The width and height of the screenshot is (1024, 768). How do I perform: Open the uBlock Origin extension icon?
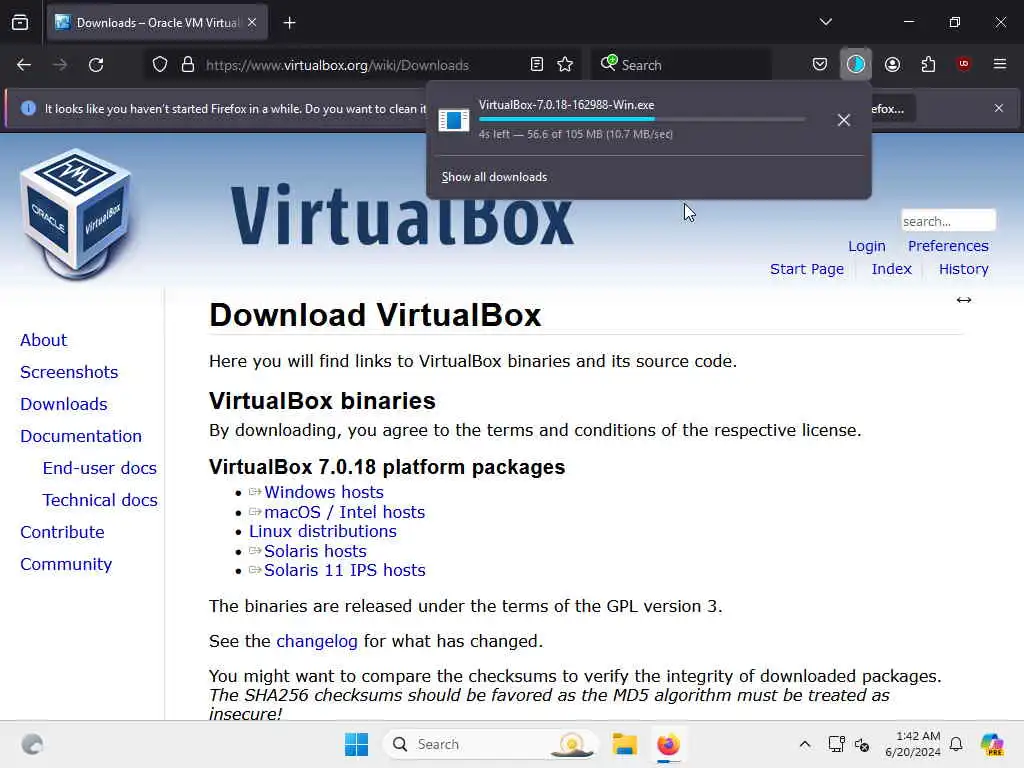click(x=964, y=64)
